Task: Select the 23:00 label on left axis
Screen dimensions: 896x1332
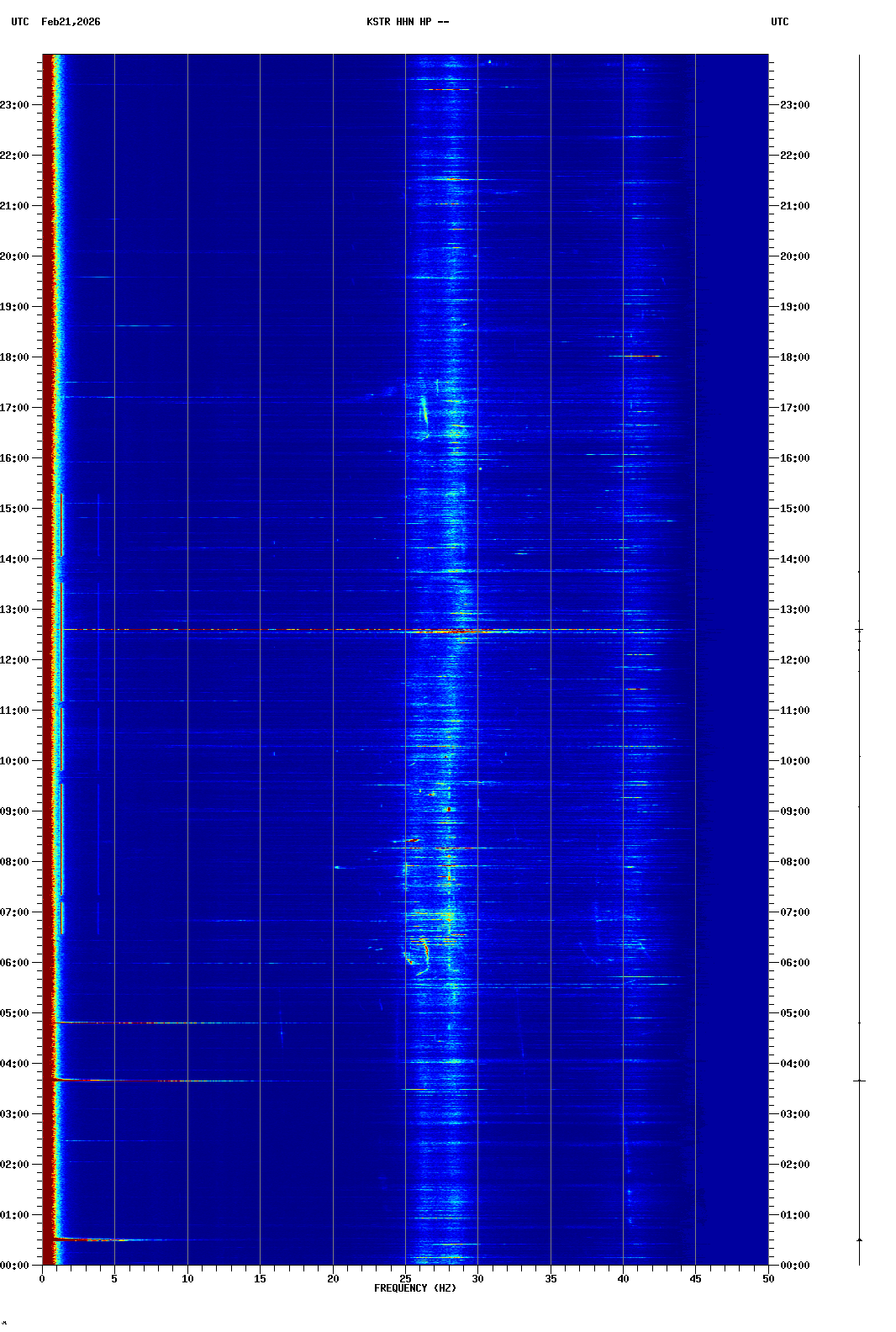Action: click(15, 105)
